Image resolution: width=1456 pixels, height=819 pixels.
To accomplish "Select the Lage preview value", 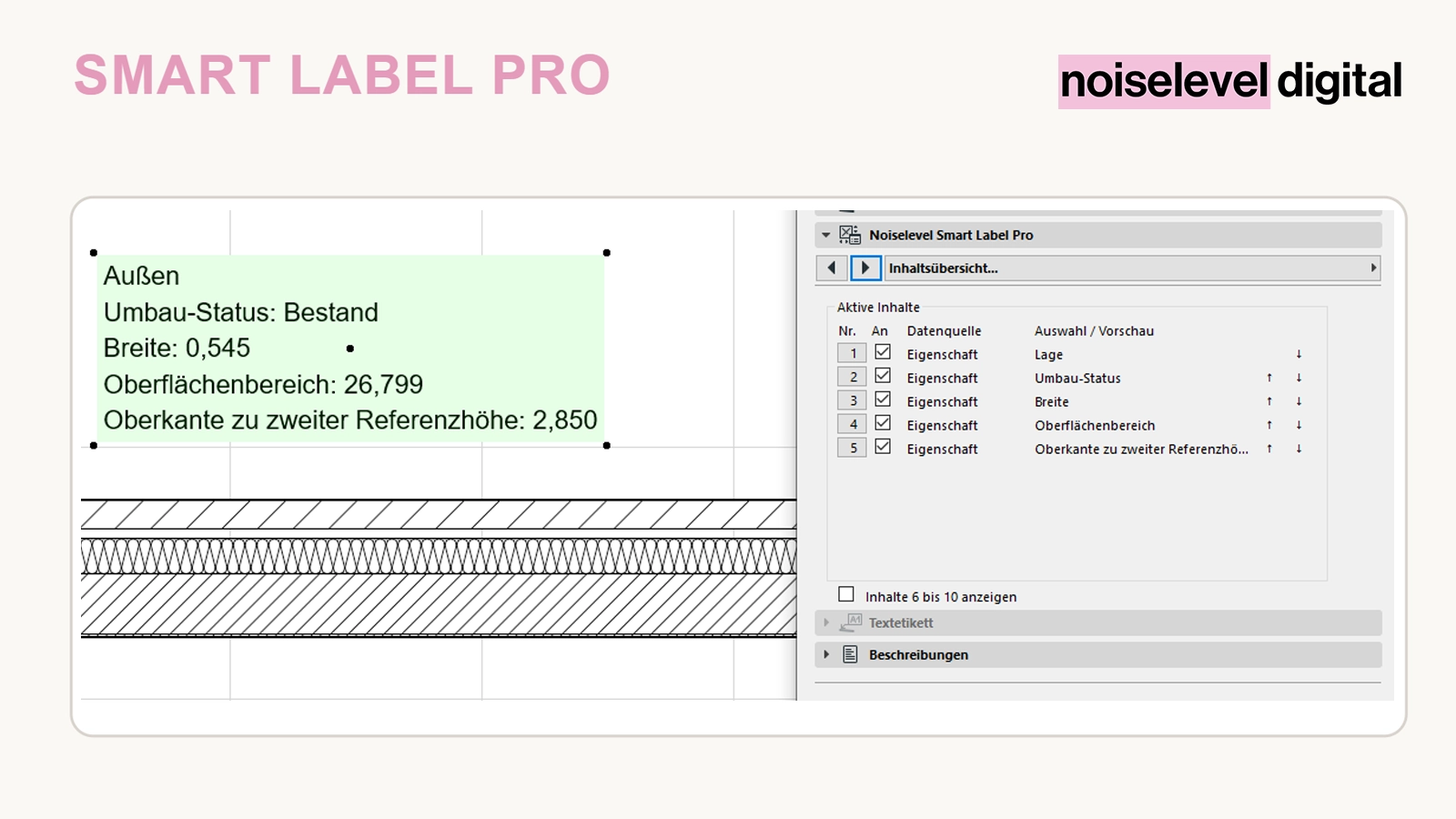I will (1048, 355).
